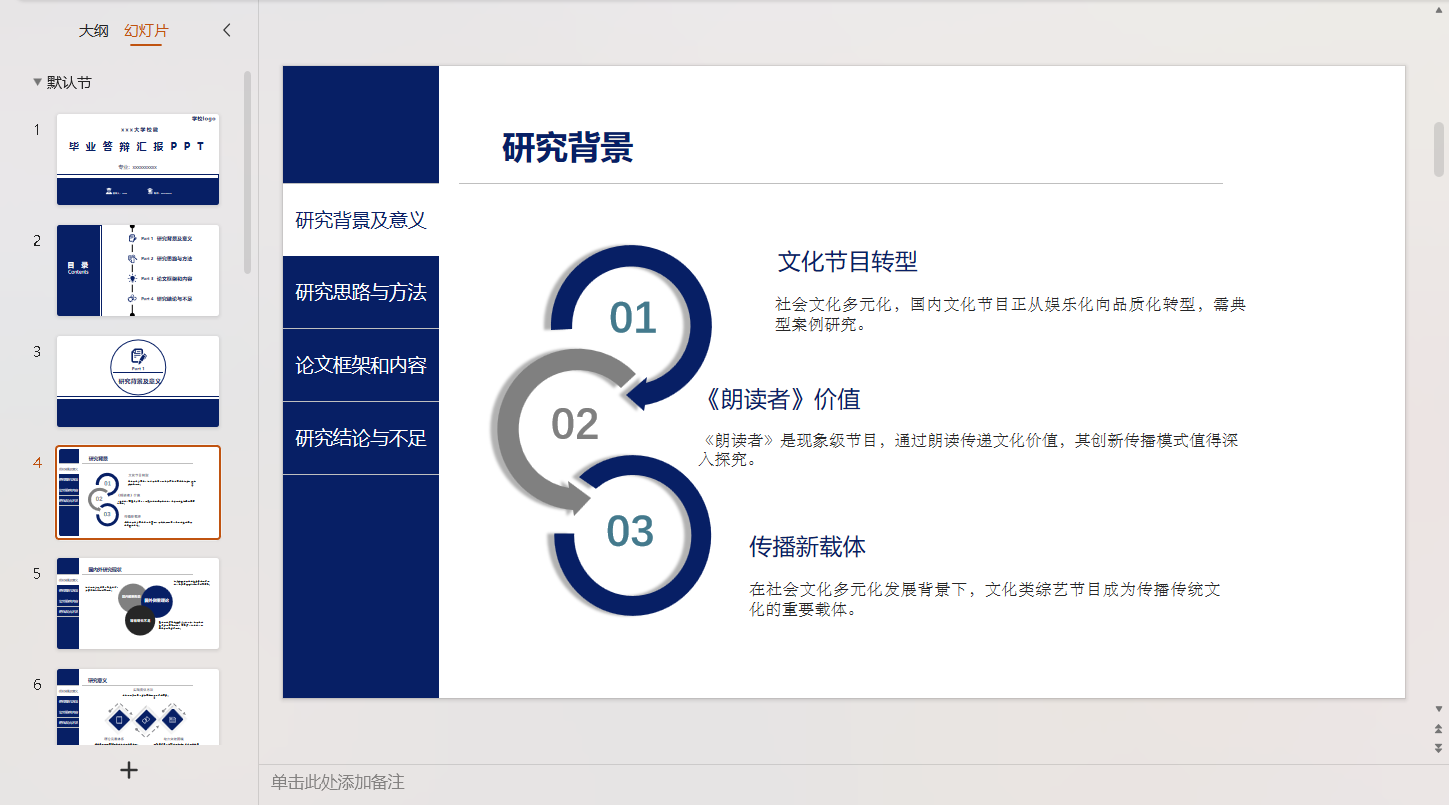This screenshot has width=1449, height=805.
Task: Collapse the 默认节 section triangle
Action: pos(38,83)
